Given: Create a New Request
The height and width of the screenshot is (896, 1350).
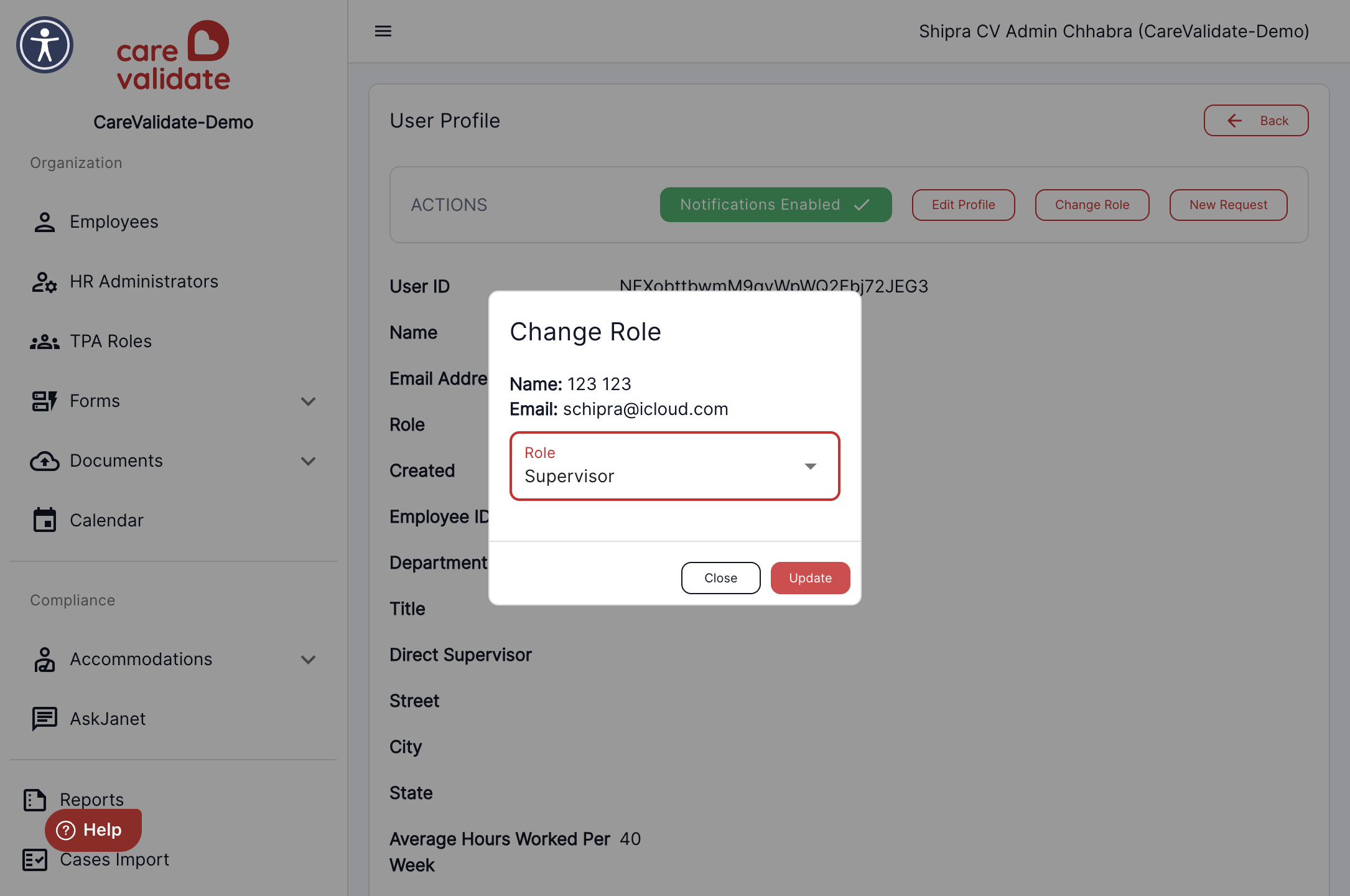Looking at the screenshot, I should [x=1229, y=205].
